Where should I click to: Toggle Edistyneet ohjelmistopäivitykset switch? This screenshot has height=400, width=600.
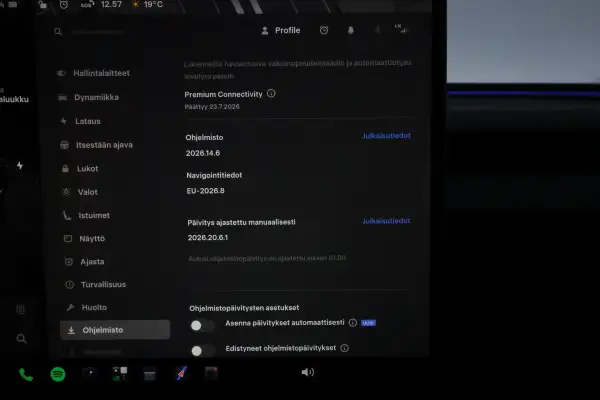202,351
